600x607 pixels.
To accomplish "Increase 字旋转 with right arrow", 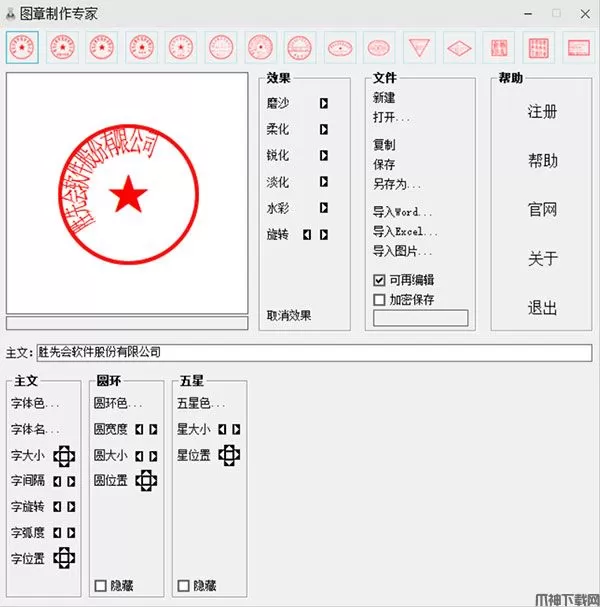I will 71,507.
